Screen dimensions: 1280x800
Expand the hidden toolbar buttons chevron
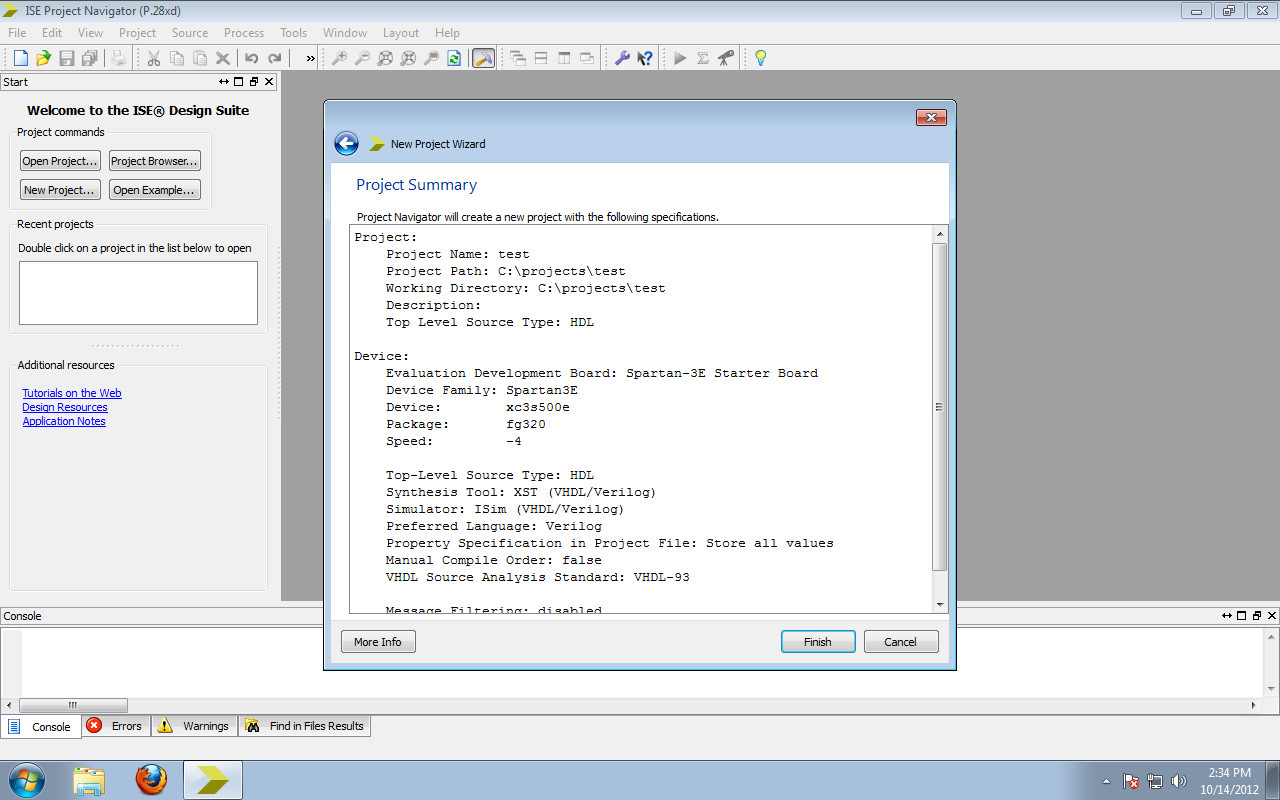[x=310, y=58]
